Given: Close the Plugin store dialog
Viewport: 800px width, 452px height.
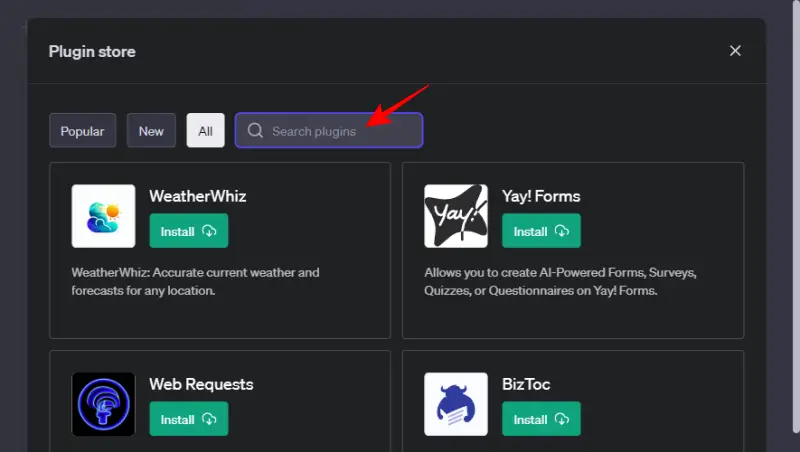Looking at the screenshot, I should [x=735, y=51].
